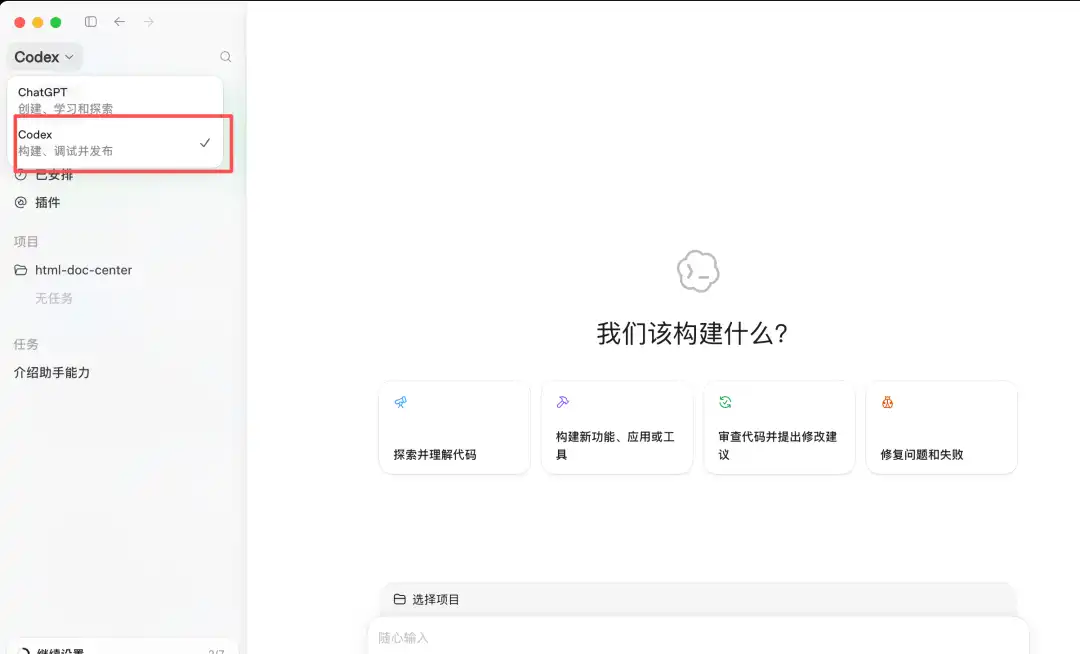Open search with the magnifier icon

(225, 57)
